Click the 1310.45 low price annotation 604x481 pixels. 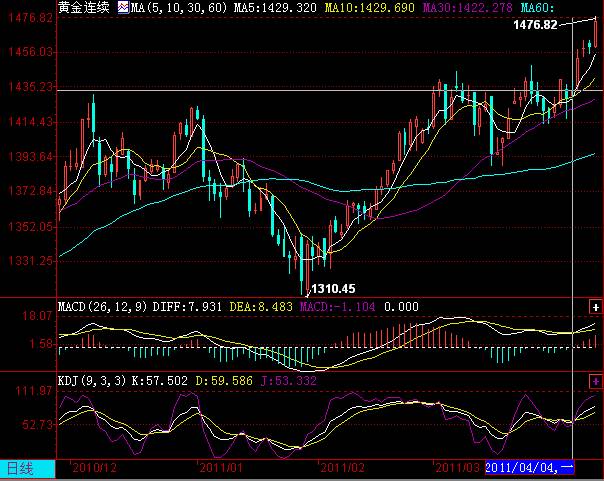(x=333, y=288)
